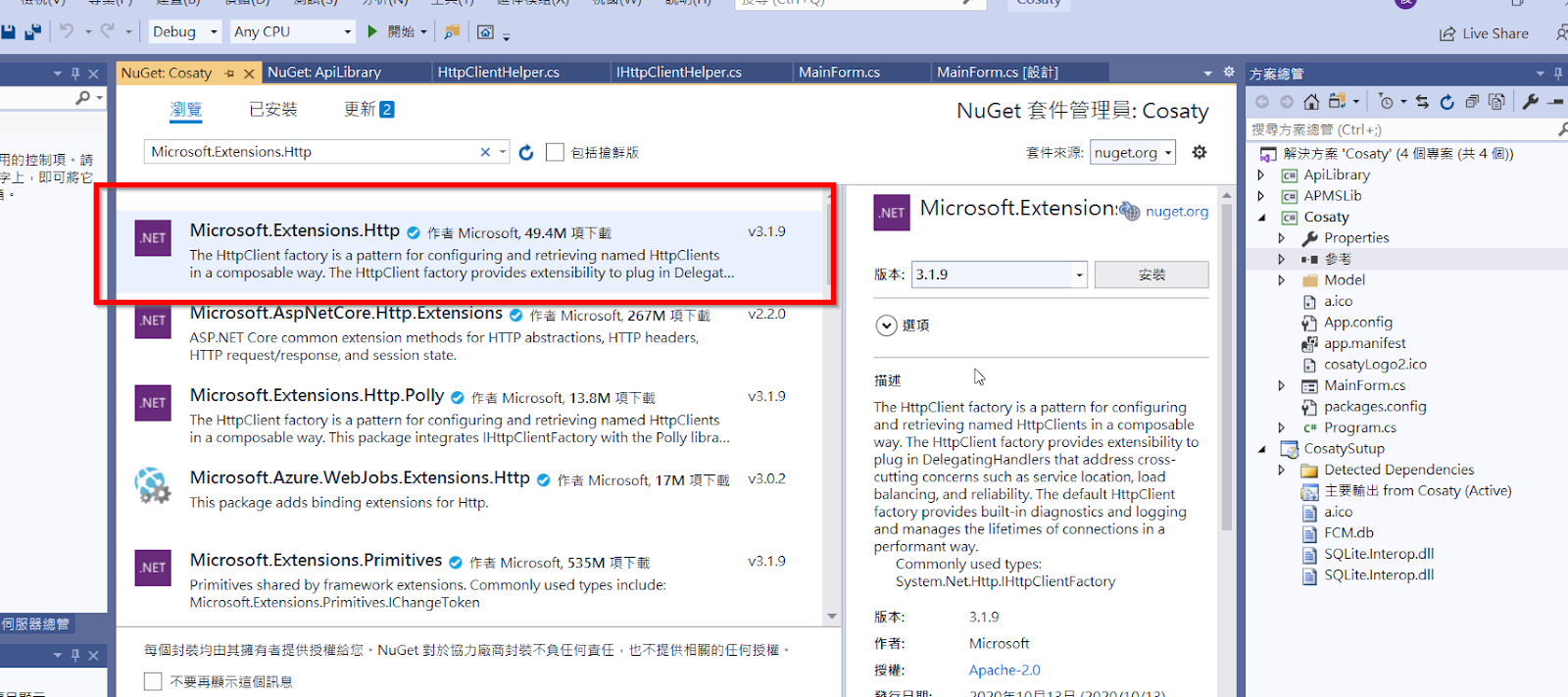Check the Do not show this again checkbox

click(153, 681)
